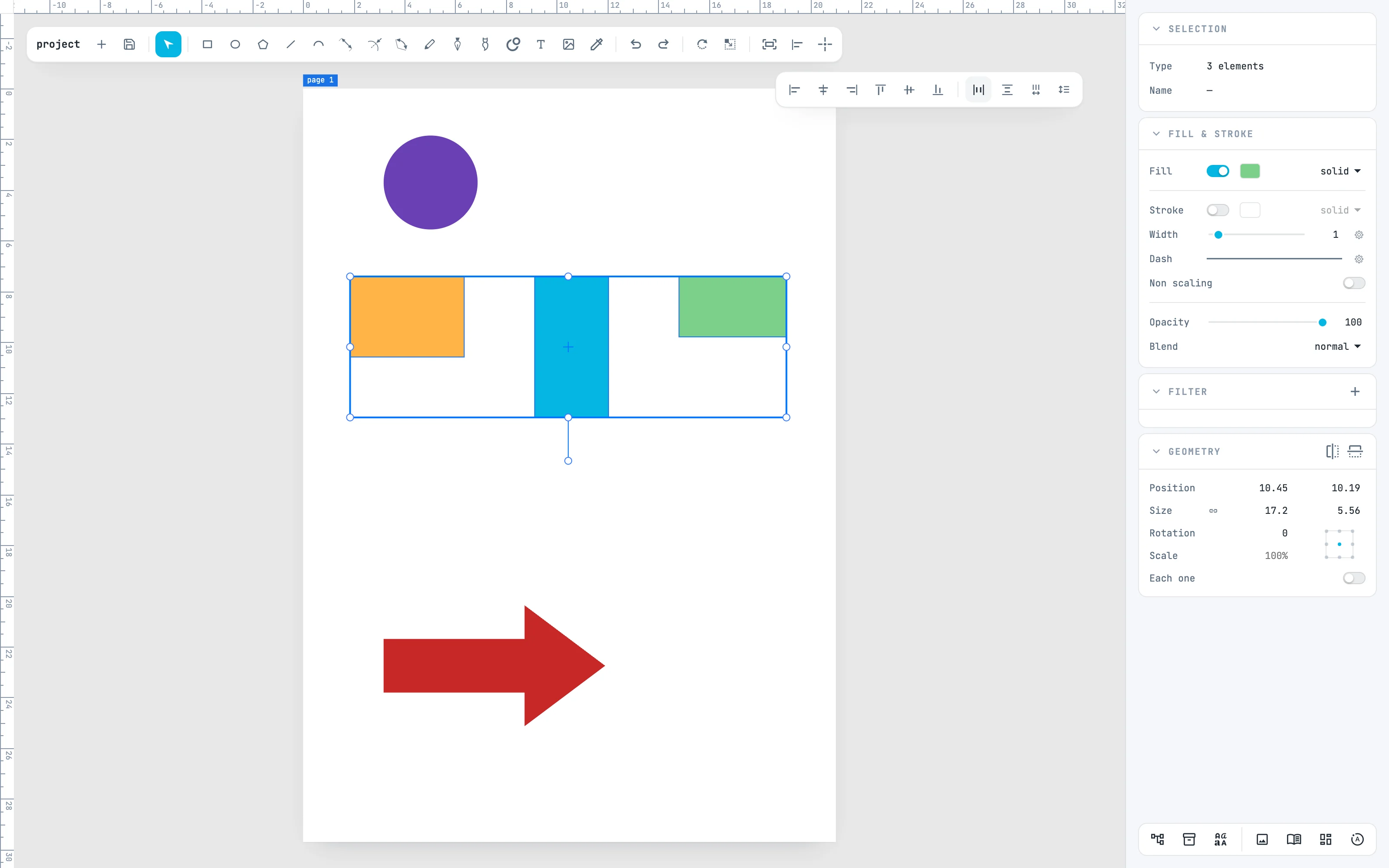Select the page 1 label

[x=320, y=80]
